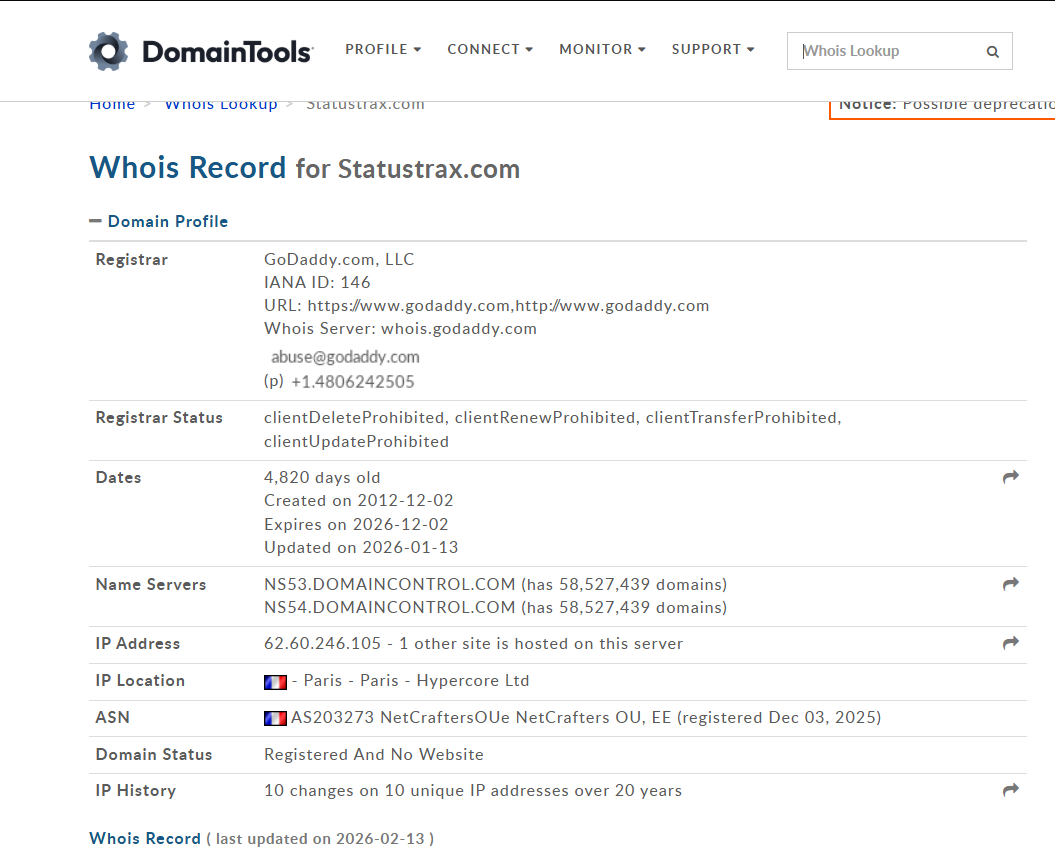Open Whois Lookup breadcrumb link

point(221,105)
